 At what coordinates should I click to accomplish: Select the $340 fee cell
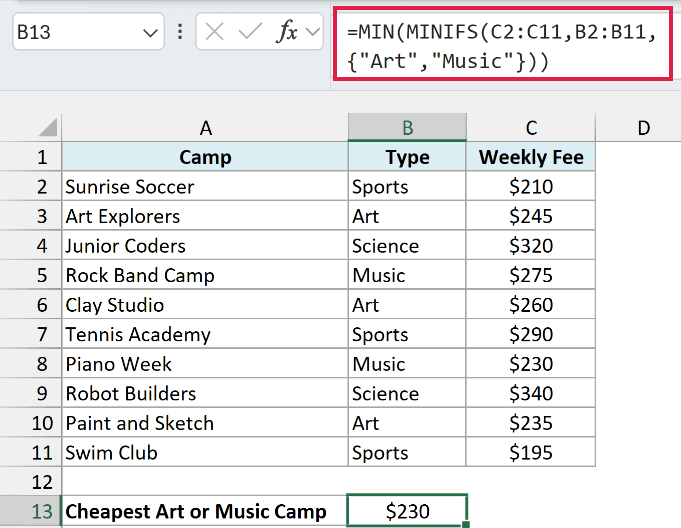click(531, 393)
